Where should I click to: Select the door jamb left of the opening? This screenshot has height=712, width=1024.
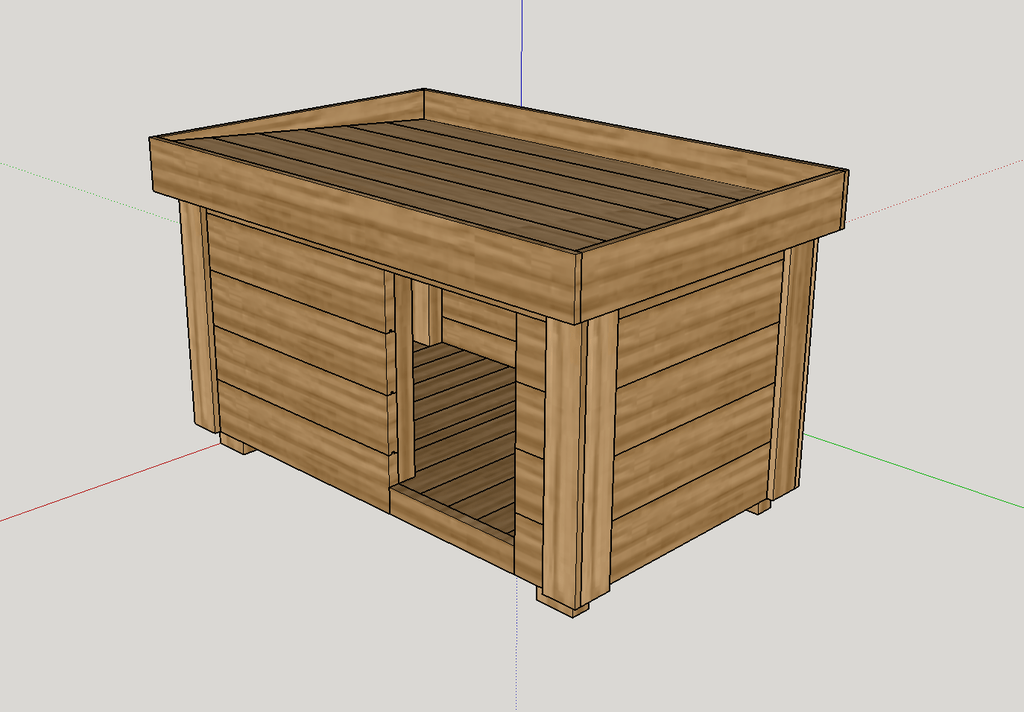404,377
